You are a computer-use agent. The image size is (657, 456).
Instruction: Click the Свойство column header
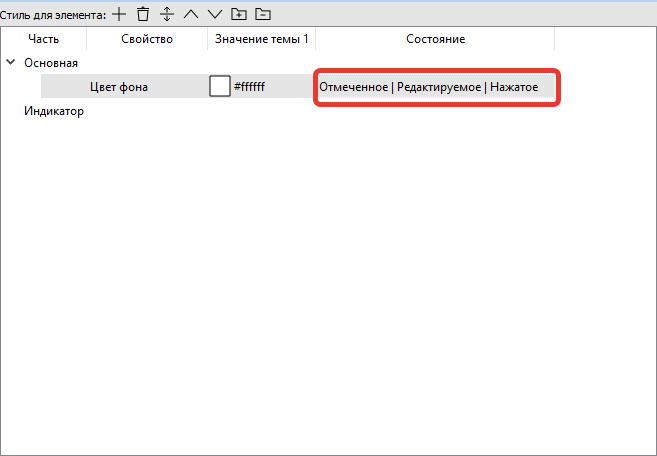147,39
